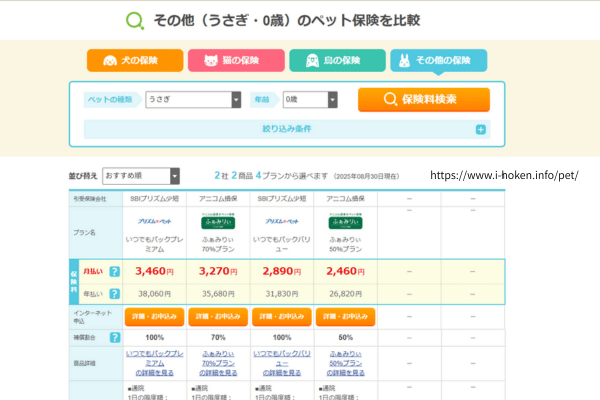The height and width of the screenshot is (400, 600).
Task: Click 詳細・お申込み for the 3,460円 plan
Action: (x=153, y=316)
